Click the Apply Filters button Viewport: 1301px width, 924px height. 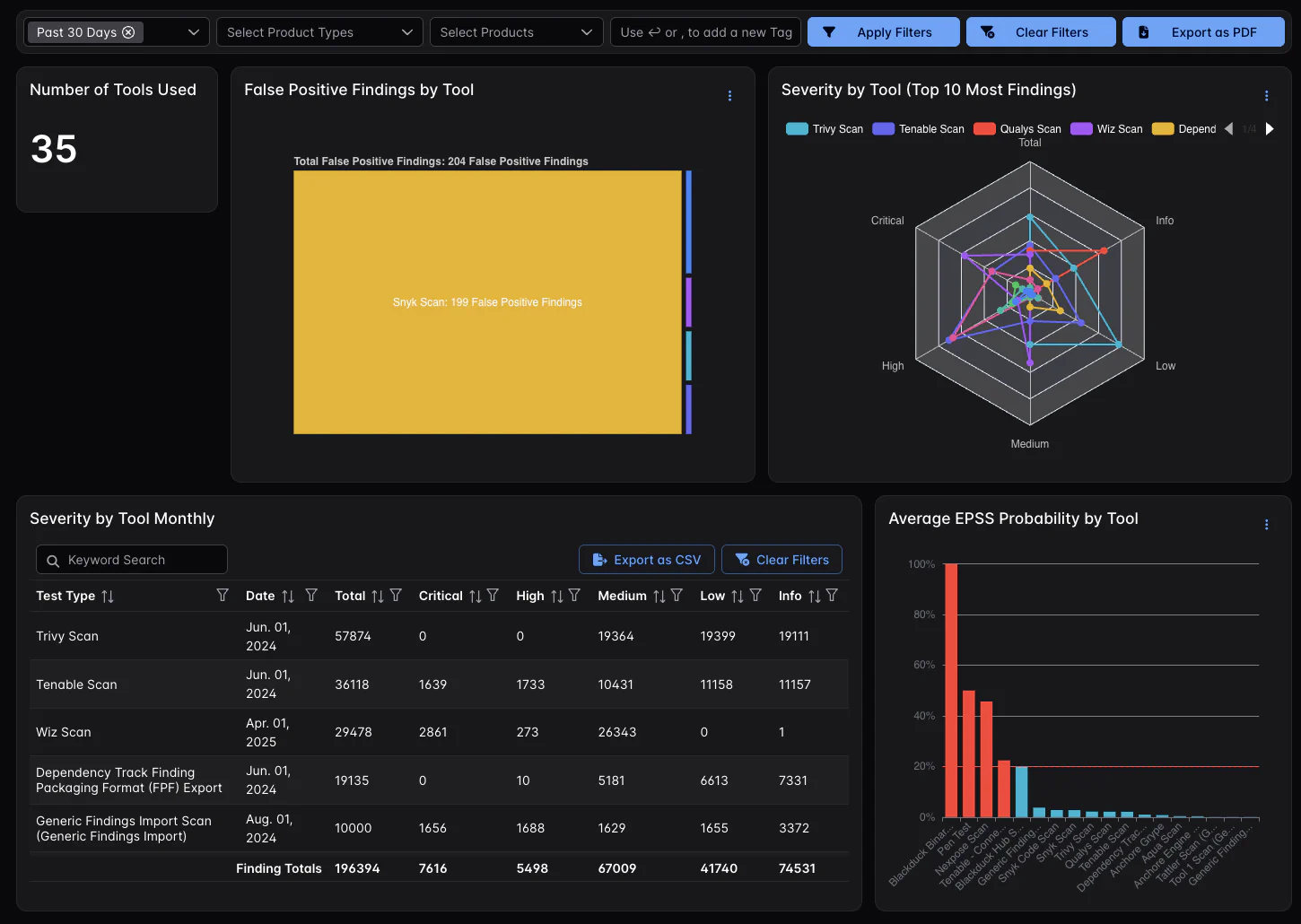click(x=883, y=32)
